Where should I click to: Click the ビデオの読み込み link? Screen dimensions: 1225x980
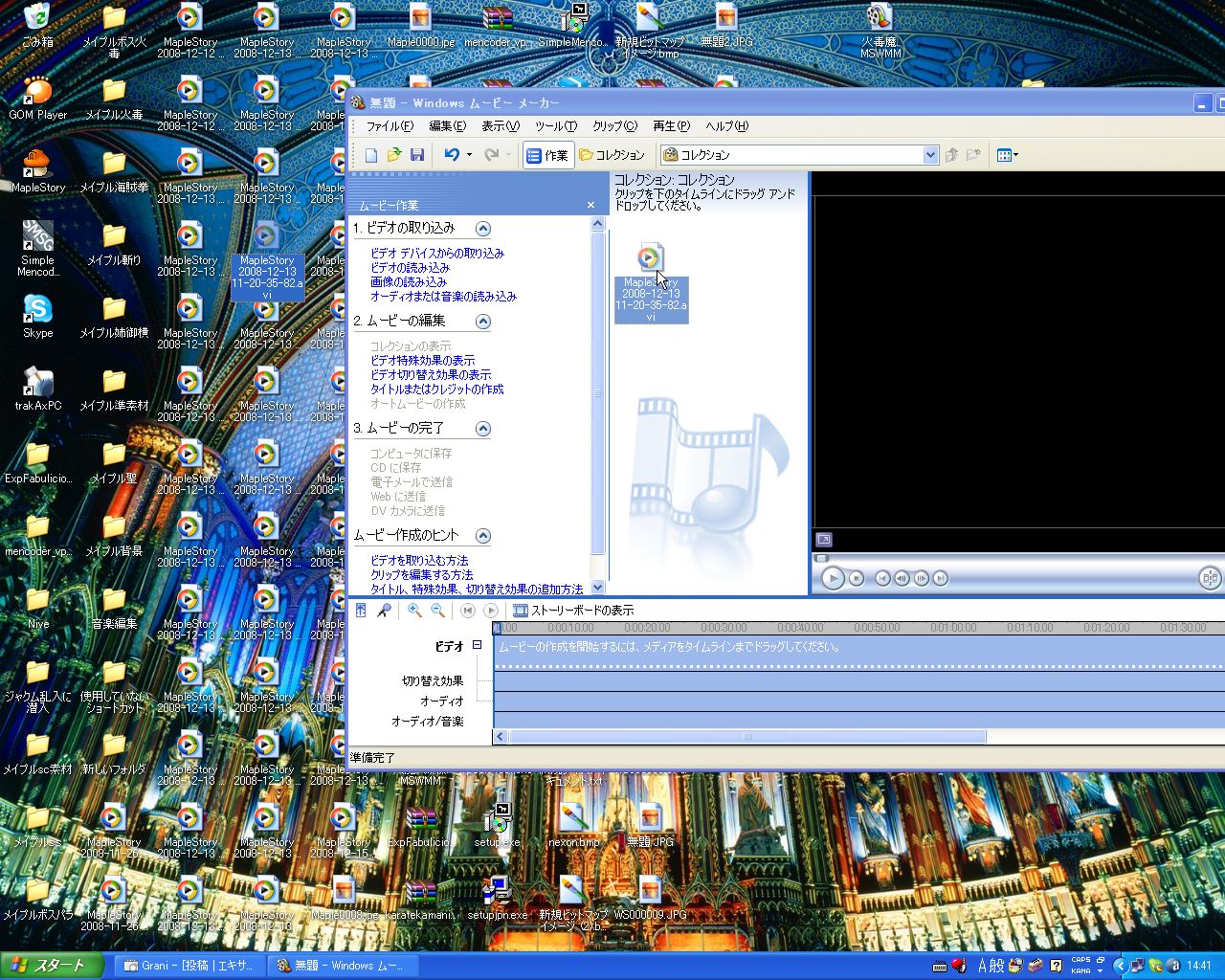[410, 268]
